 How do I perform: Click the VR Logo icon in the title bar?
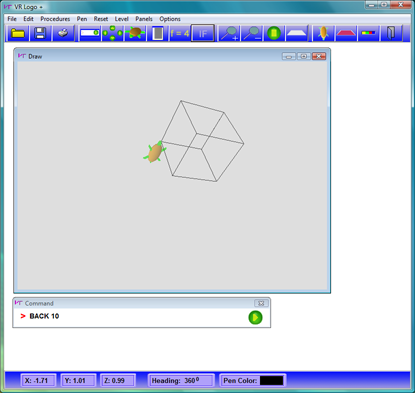click(8, 6)
